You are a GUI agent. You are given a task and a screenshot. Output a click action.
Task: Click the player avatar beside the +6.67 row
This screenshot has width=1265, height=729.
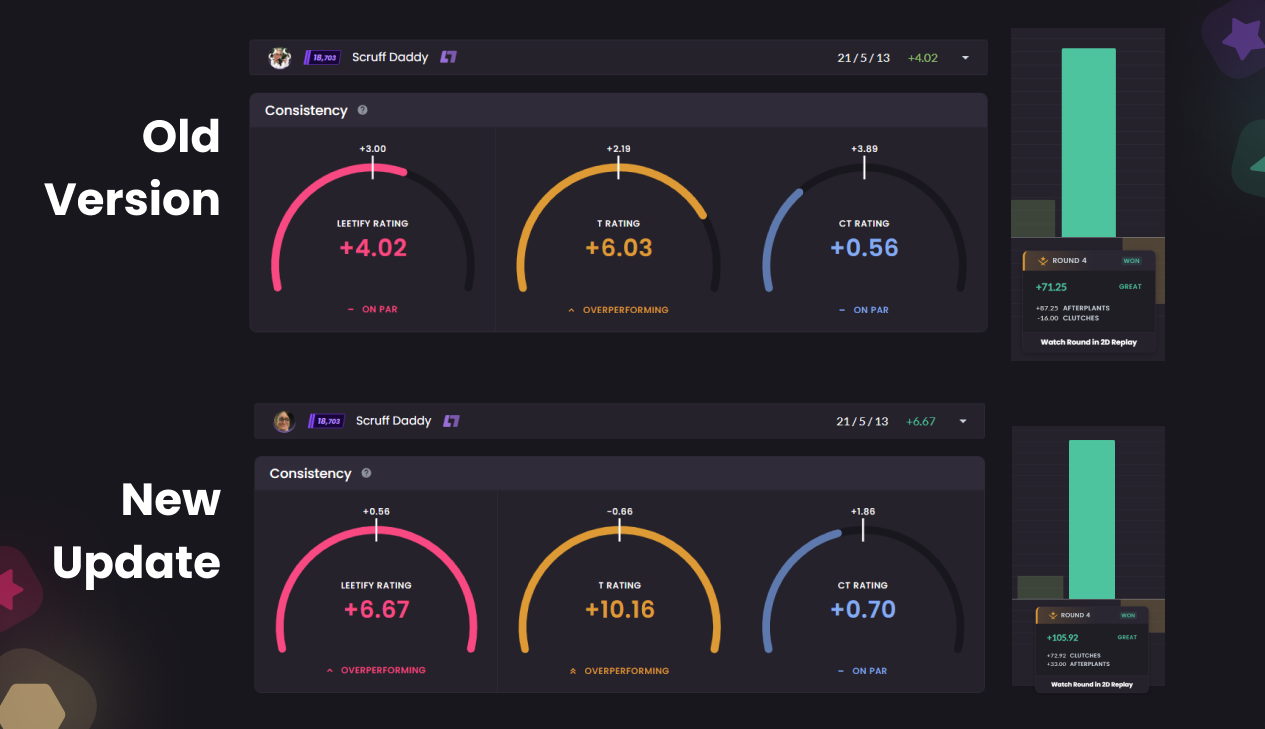coord(284,421)
